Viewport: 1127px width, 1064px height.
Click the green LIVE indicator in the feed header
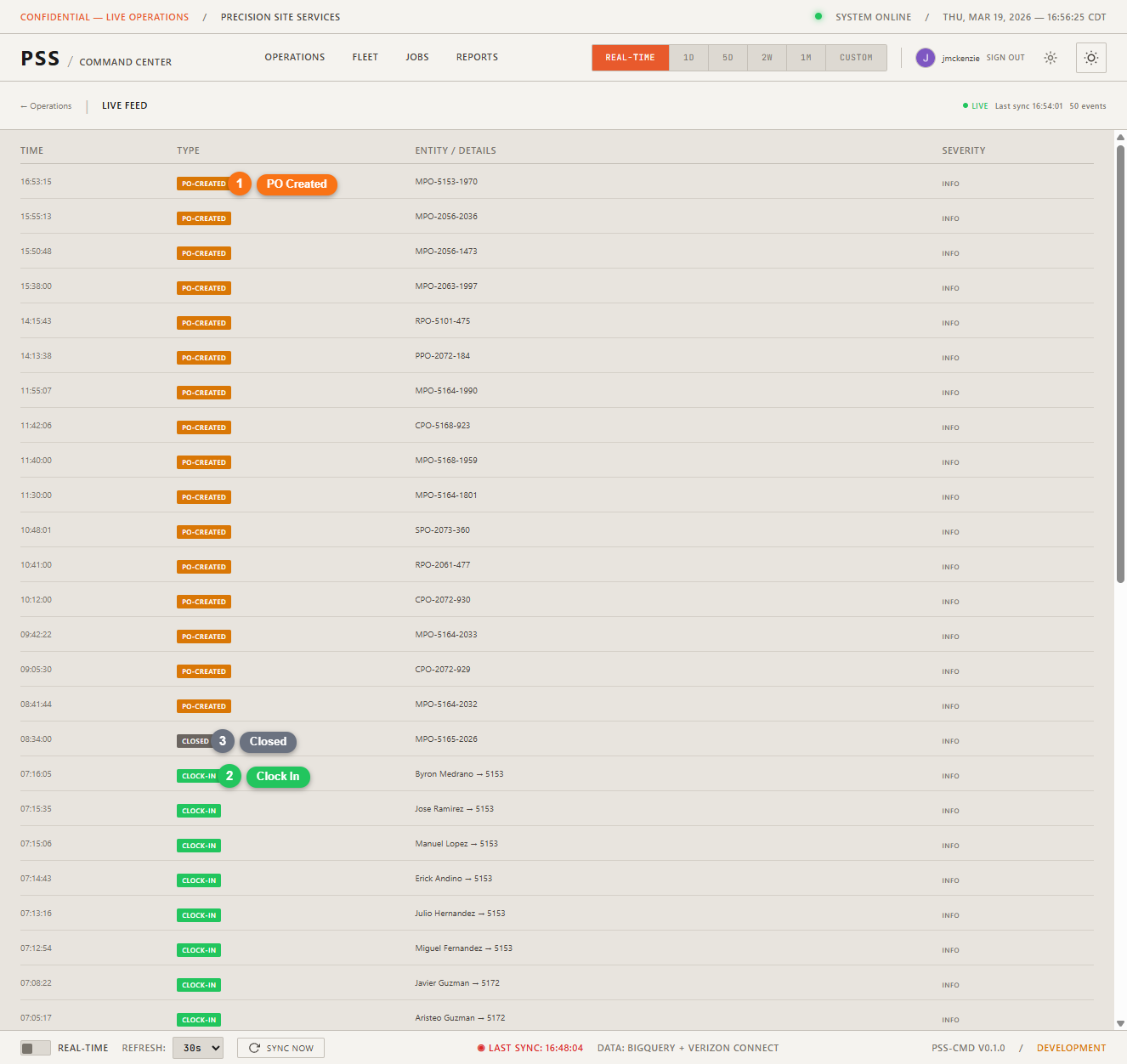966,105
